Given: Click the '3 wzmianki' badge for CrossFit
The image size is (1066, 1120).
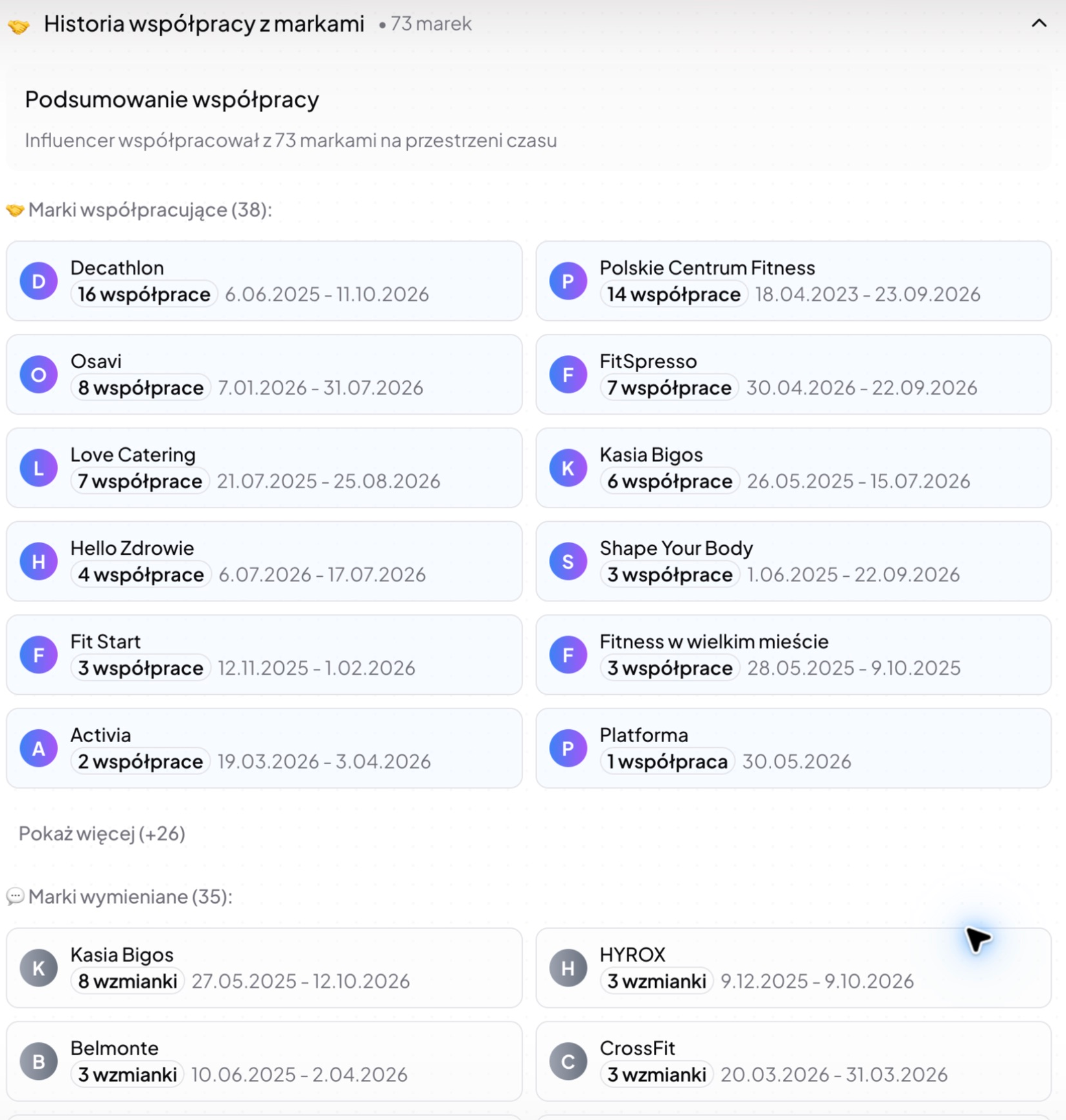Looking at the screenshot, I should pos(656,1074).
